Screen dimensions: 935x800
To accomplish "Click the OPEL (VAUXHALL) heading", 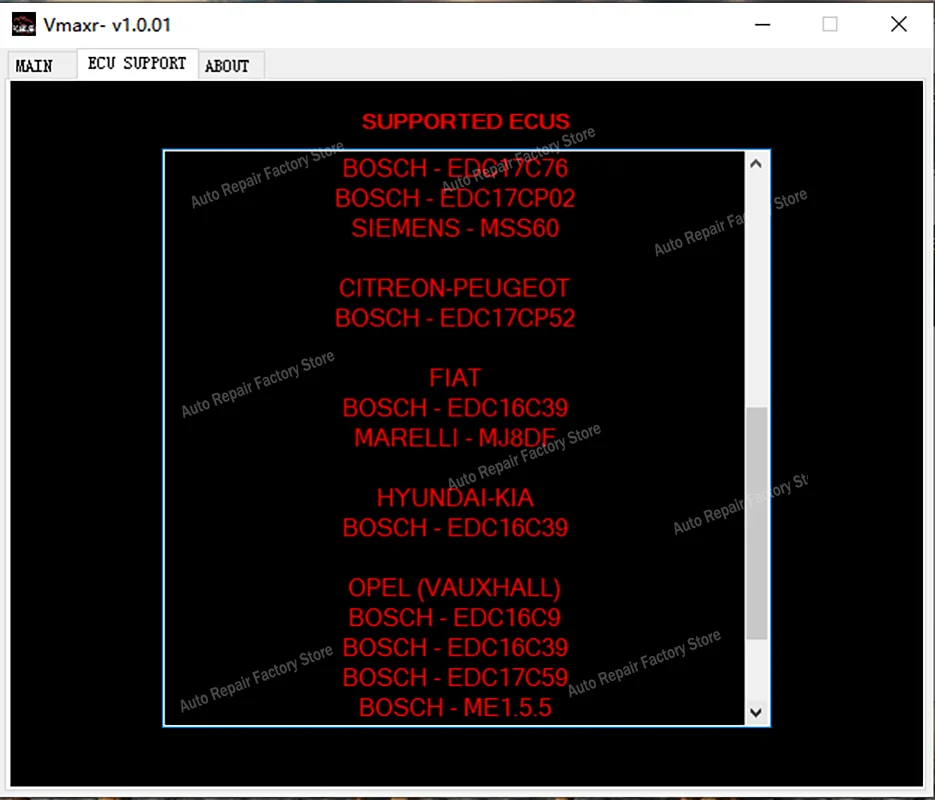I will point(454,588).
